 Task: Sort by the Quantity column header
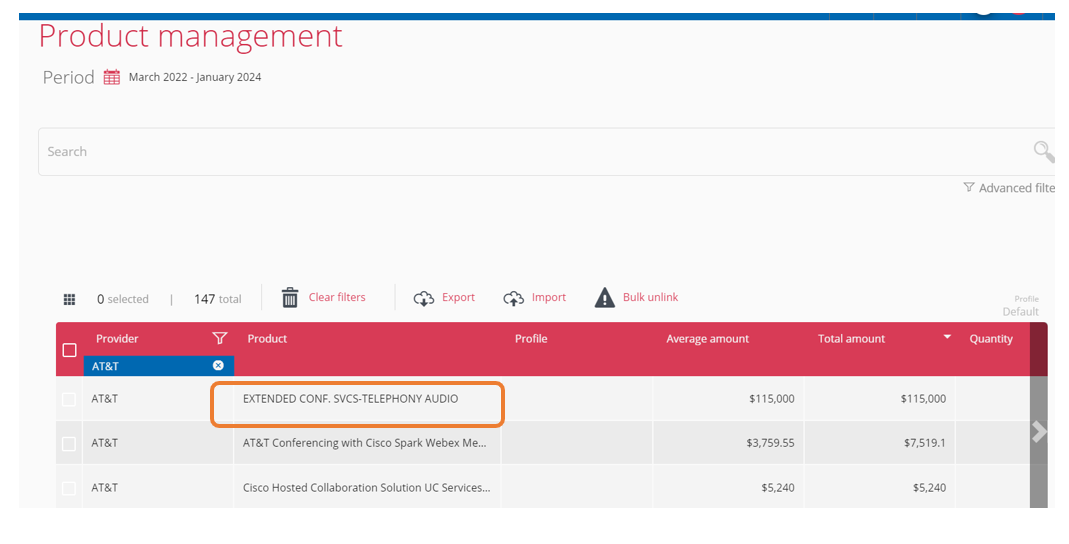[x=991, y=339]
